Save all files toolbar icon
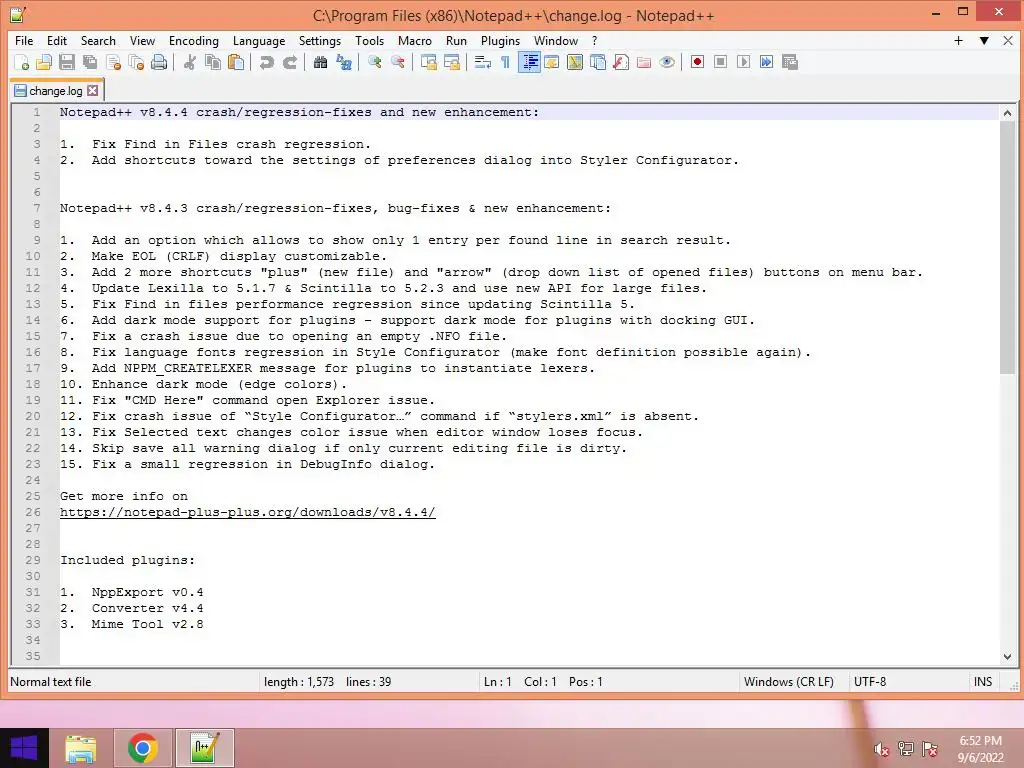The height and width of the screenshot is (768, 1024). pyautogui.click(x=89, y=62)
